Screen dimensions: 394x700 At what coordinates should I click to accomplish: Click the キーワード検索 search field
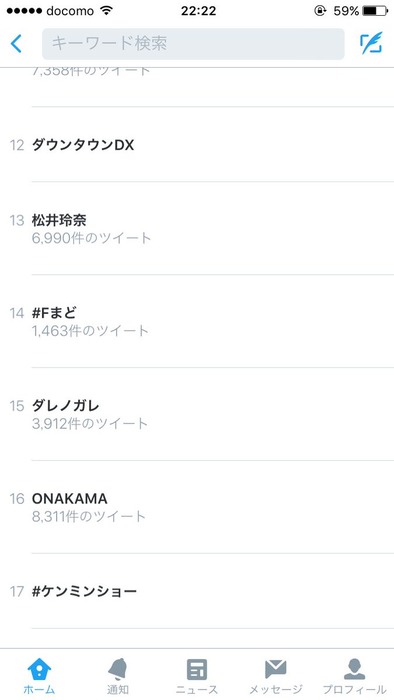click(193, 44)
